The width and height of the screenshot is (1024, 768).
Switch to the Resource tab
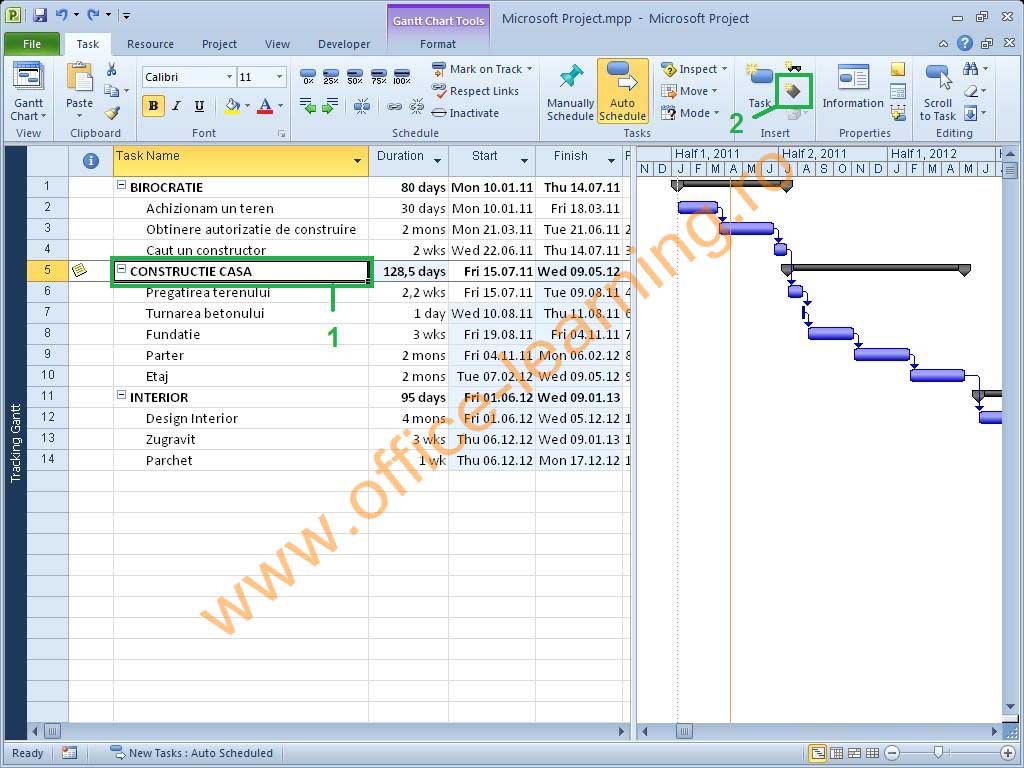(x=150, y=44)
